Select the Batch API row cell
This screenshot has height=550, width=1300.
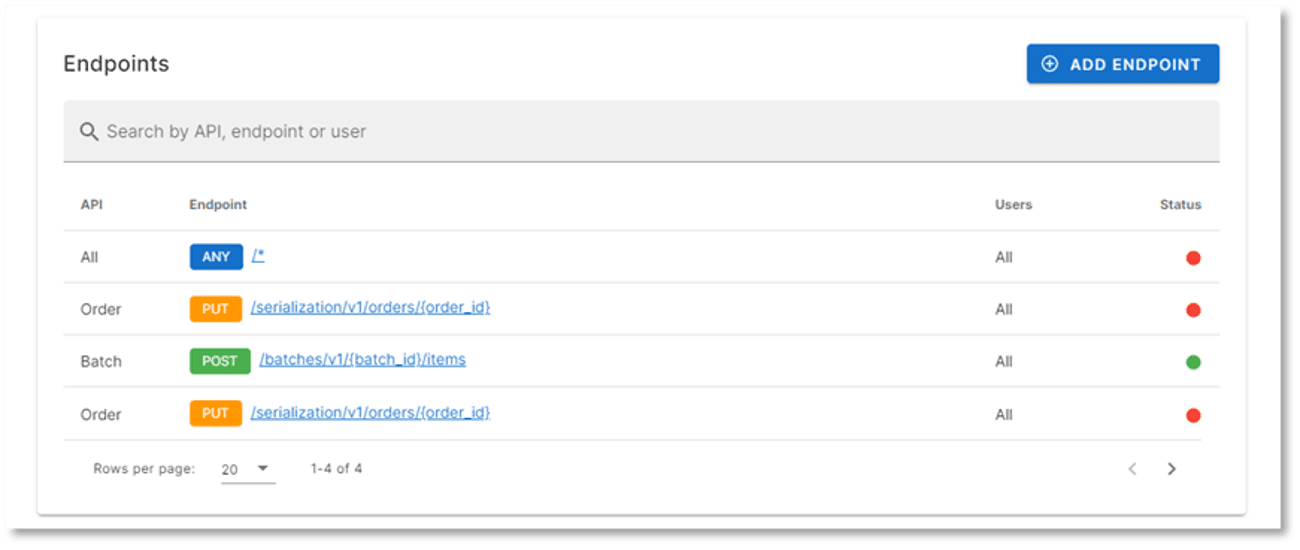(101, 361)
